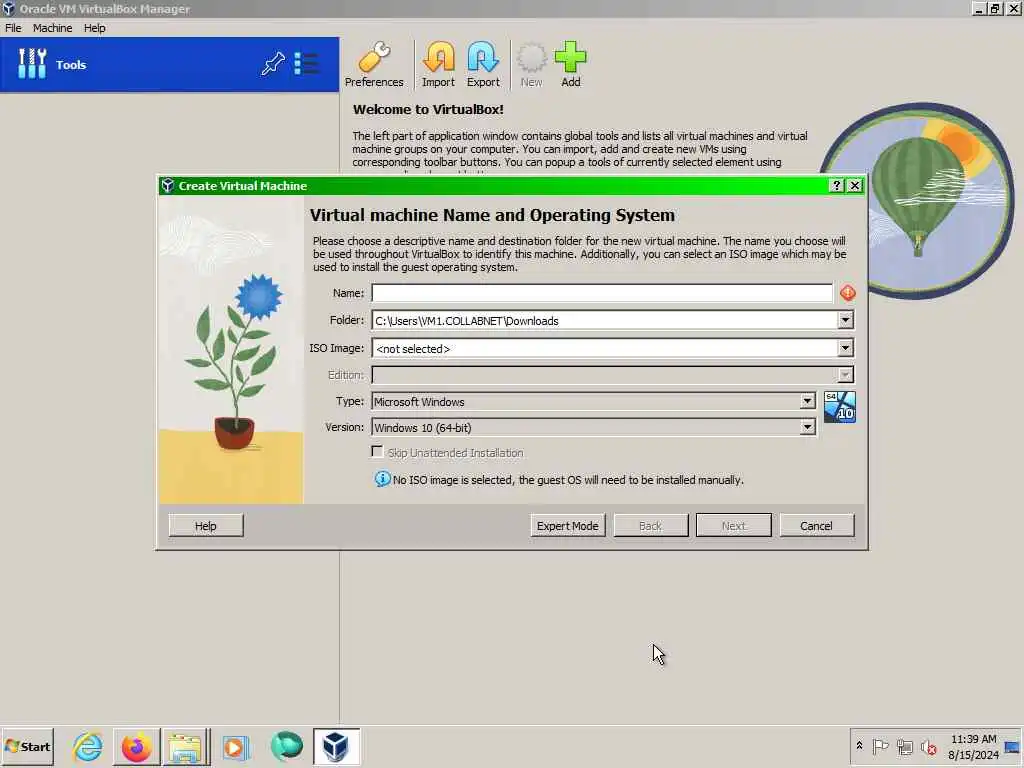Image resolution: width=1024 pixels, height=768 pixels.
Task: Click the '<not selected>' ISO Image value
Action: 413,349
